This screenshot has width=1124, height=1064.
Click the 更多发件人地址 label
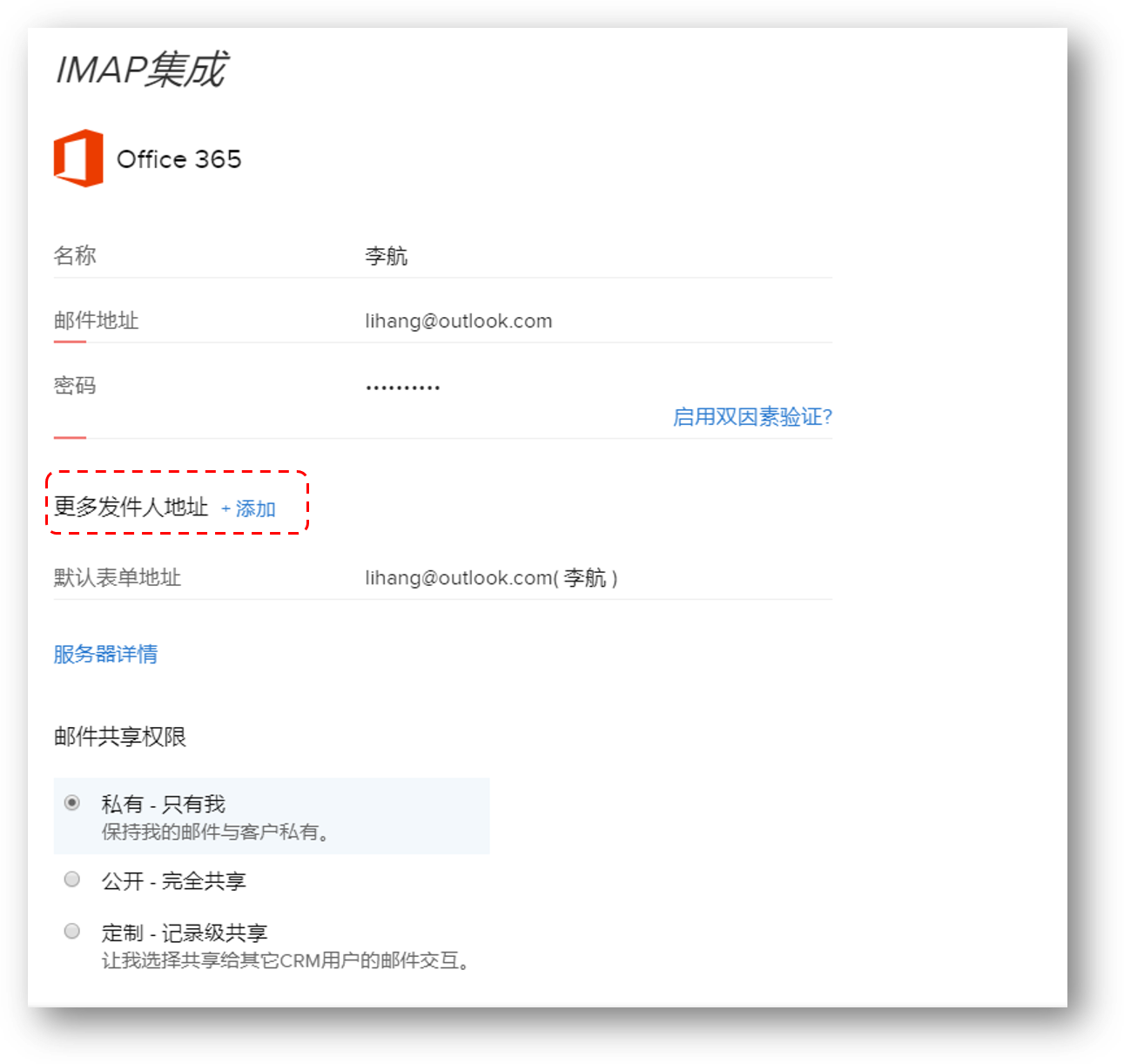tap(131, 507)
